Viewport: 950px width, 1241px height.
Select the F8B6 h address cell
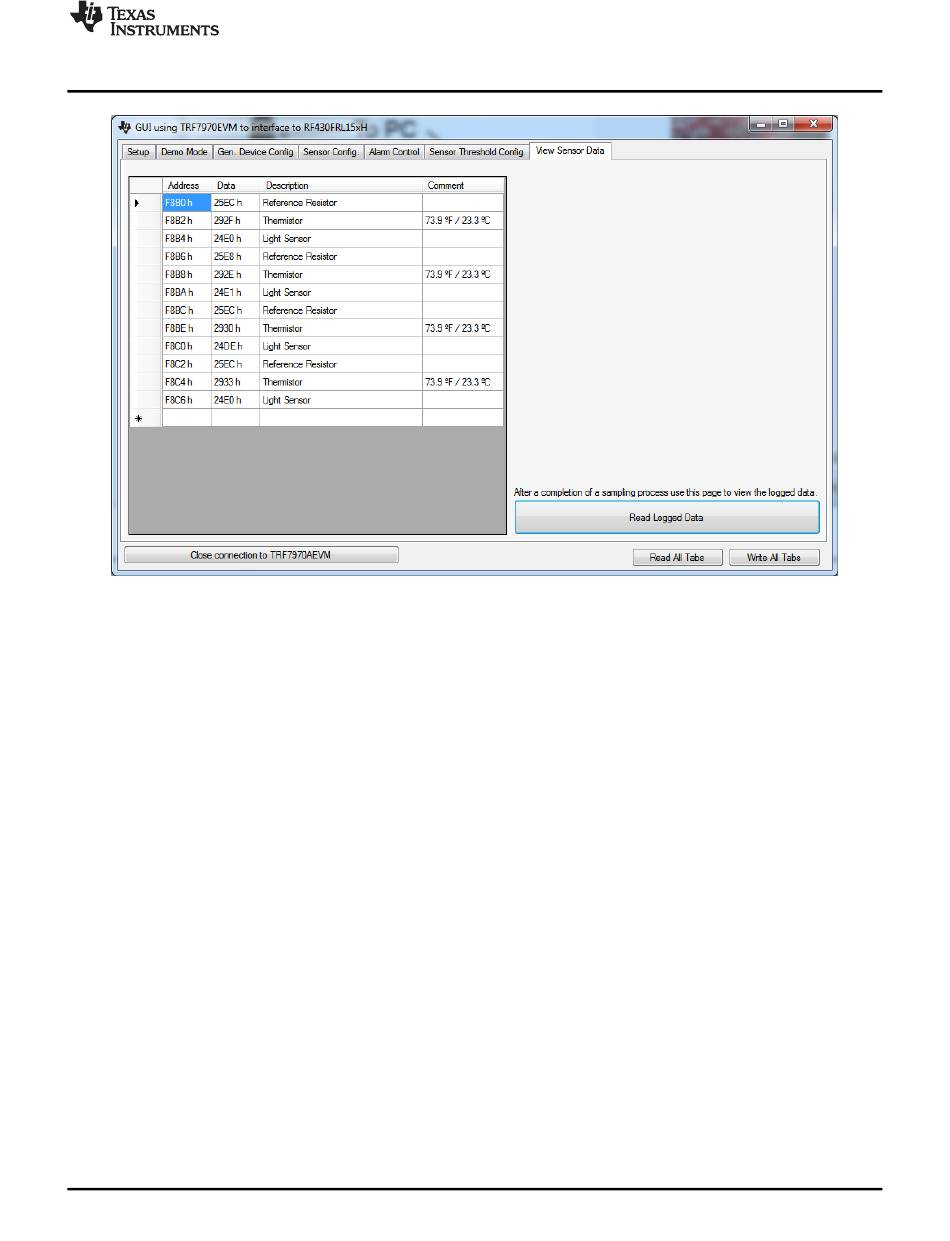(x=187, y=257)
